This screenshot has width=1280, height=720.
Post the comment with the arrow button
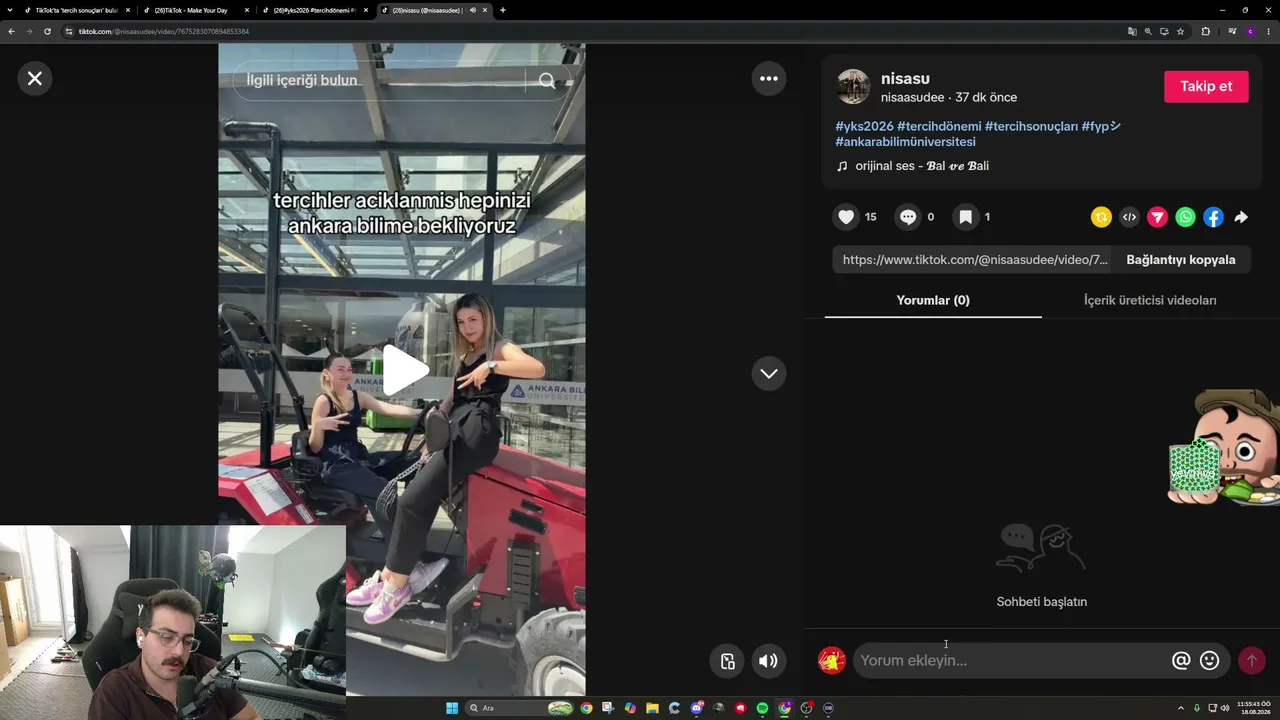pos(1251,660)
